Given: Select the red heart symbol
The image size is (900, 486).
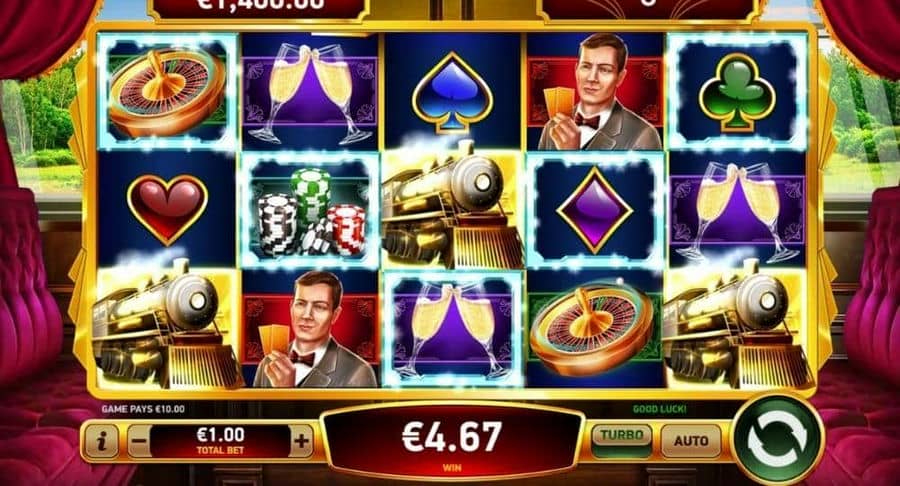Looking at the screenshot, I should tap(167, 209).
